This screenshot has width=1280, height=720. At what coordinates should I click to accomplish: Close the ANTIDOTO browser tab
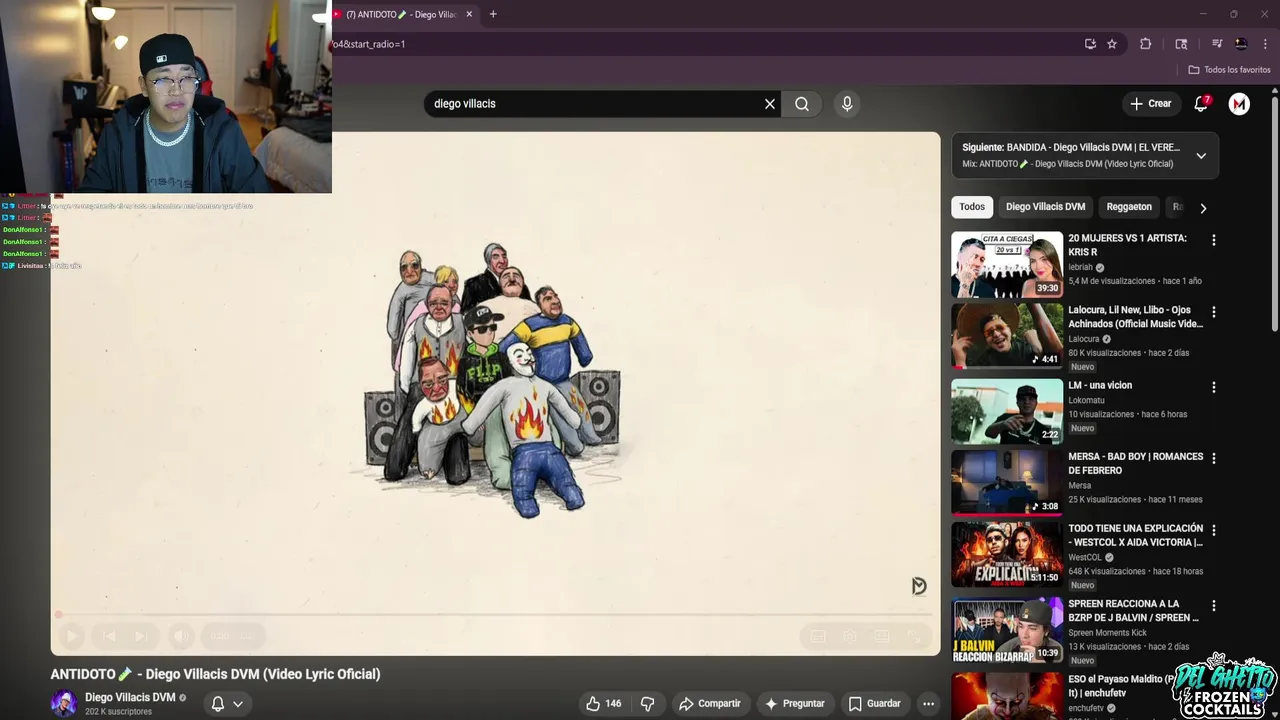pyautogui.click(x=469, y=14)
